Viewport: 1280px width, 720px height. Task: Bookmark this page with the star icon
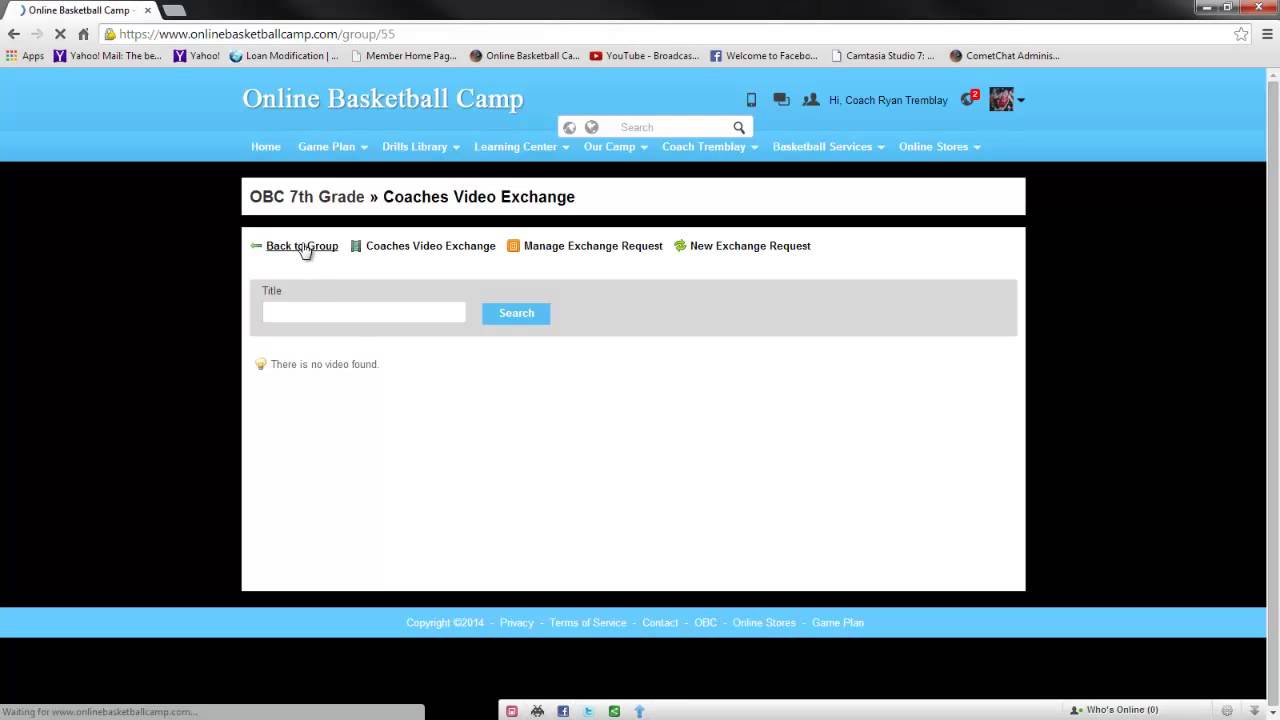click(x=1241, y=34)
